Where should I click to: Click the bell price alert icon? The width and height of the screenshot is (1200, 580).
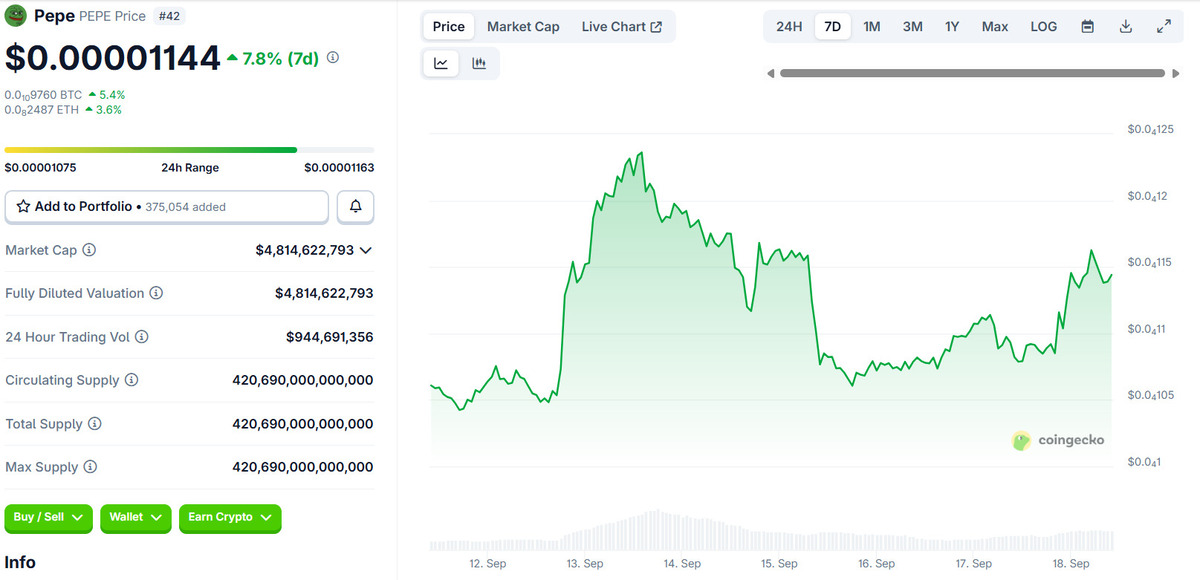[356, 207]
